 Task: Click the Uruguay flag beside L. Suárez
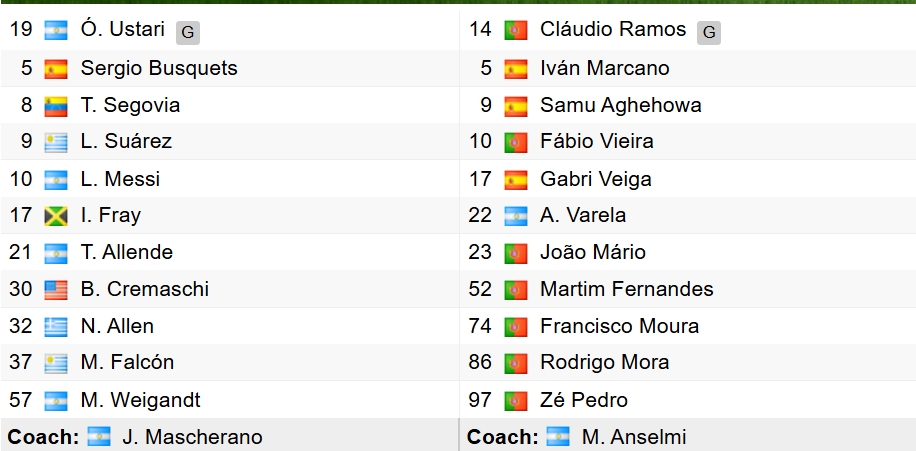[56, 142]
